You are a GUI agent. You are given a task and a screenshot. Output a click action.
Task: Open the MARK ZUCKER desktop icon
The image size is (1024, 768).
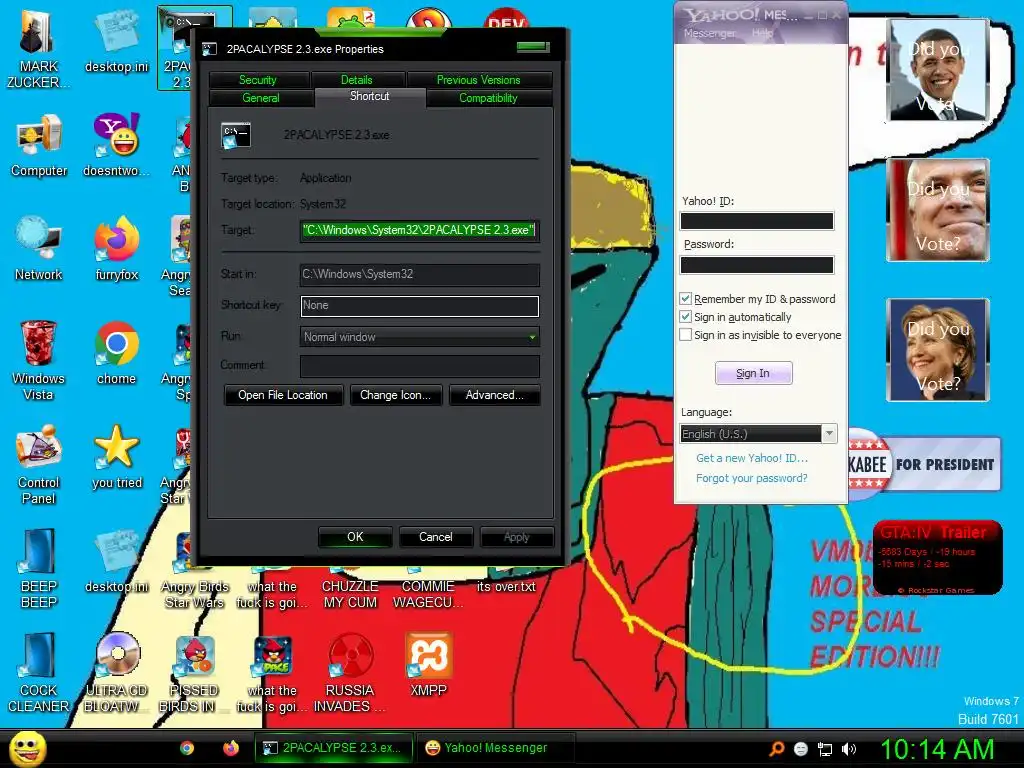pos(38,49)
